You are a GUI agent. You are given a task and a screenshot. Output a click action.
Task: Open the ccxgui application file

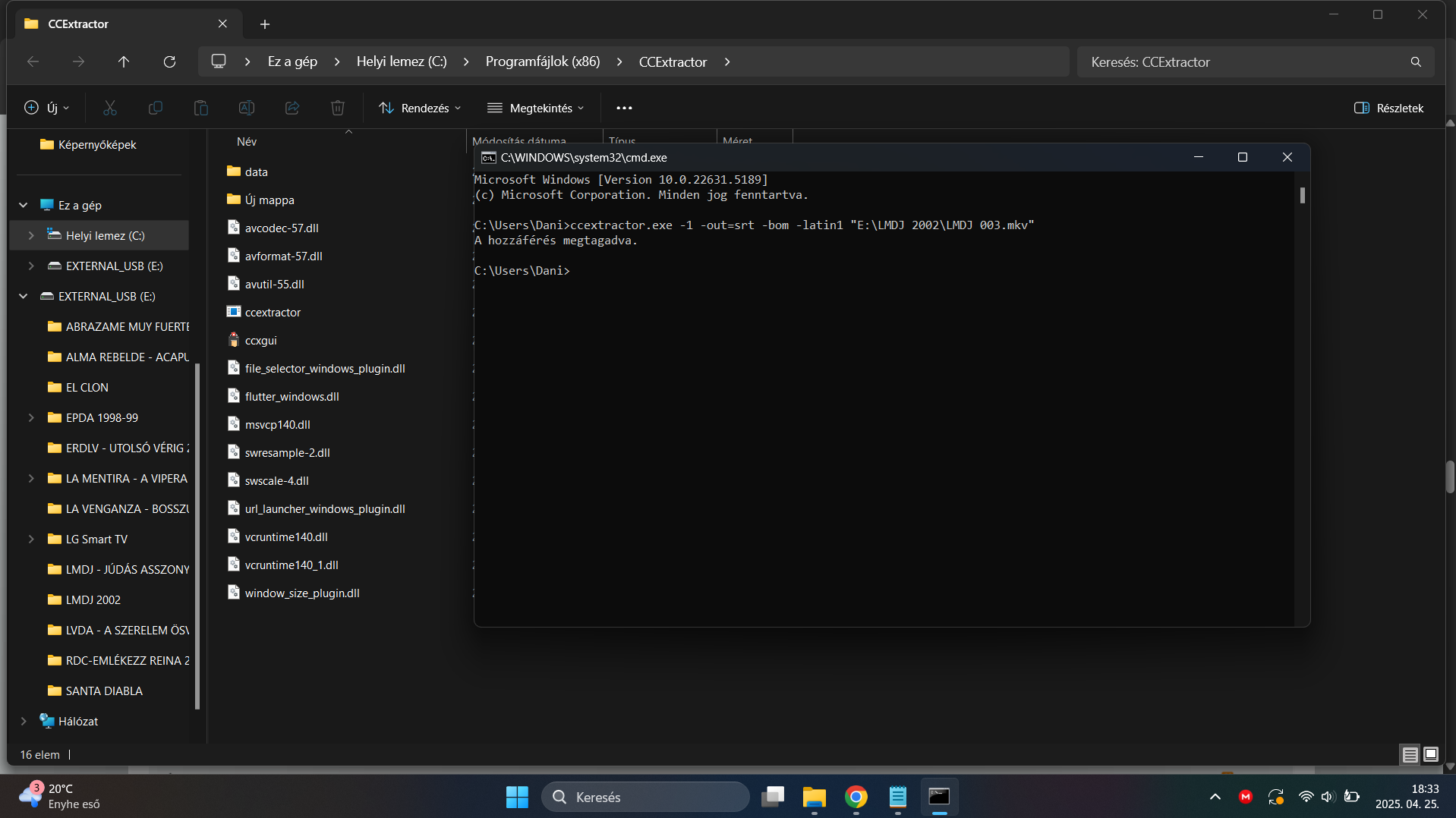260,341
